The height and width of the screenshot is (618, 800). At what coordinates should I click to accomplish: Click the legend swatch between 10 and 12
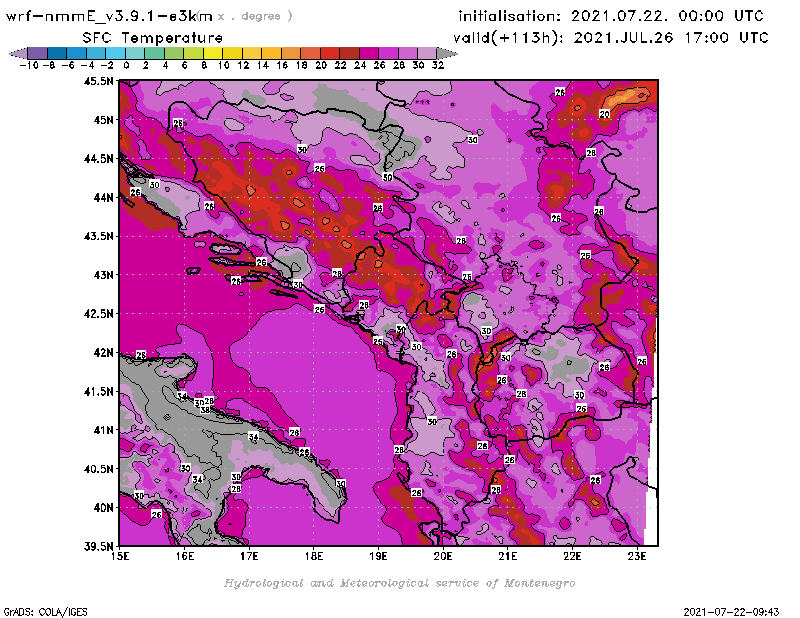tap(233, 53)
